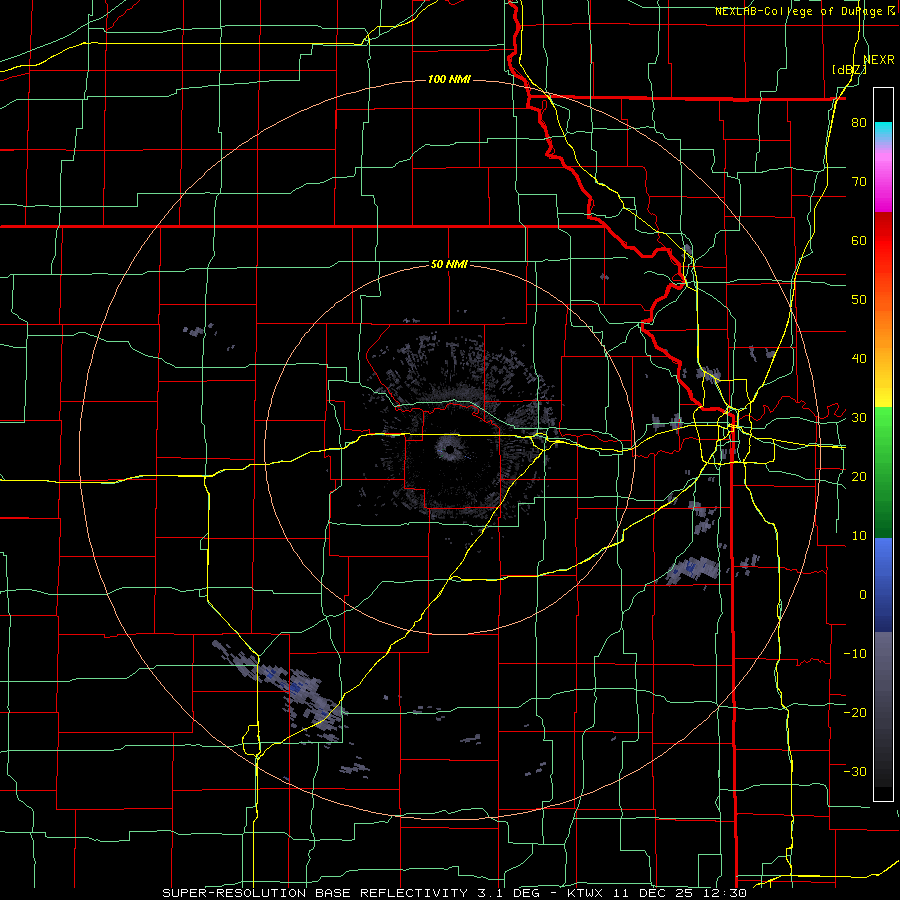The width and height of the screenshot is (900, 900).
Task: Click the 0 value on the dBZ scale
Action: [863, 595]
